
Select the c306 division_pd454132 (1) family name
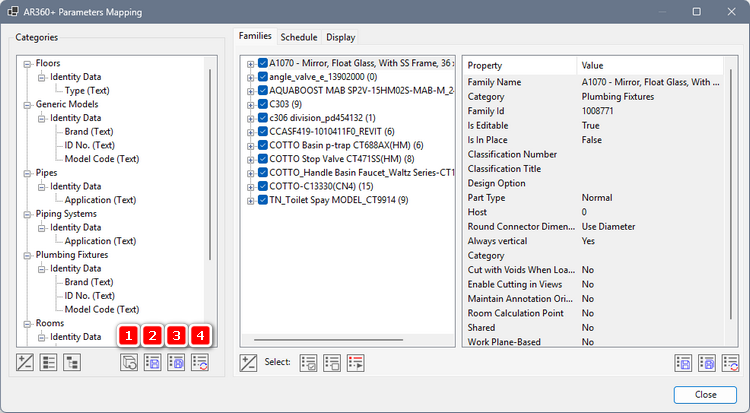tap(322, 118)
